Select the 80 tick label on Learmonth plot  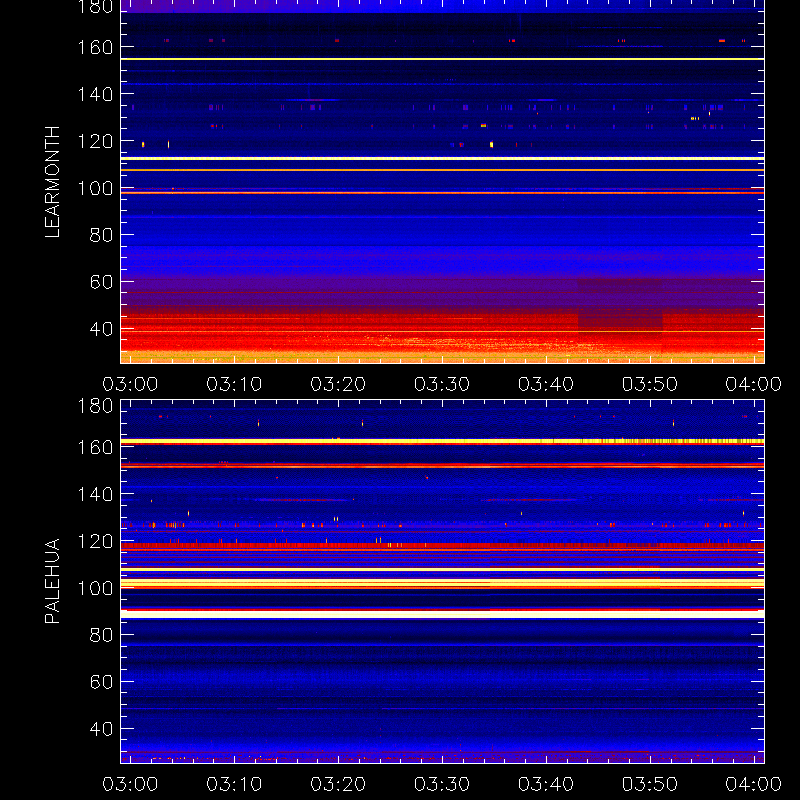point(101,235)
